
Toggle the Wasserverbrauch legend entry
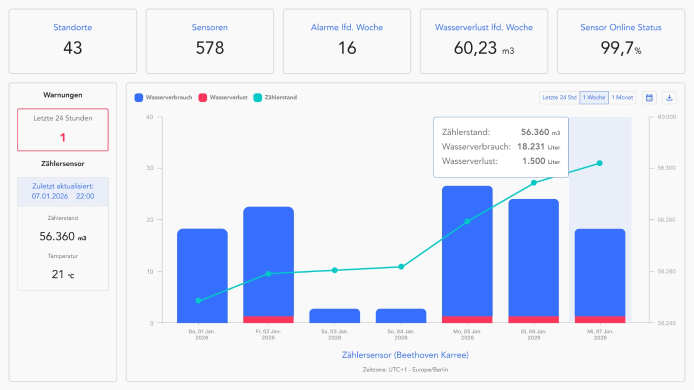click(163, 97)
